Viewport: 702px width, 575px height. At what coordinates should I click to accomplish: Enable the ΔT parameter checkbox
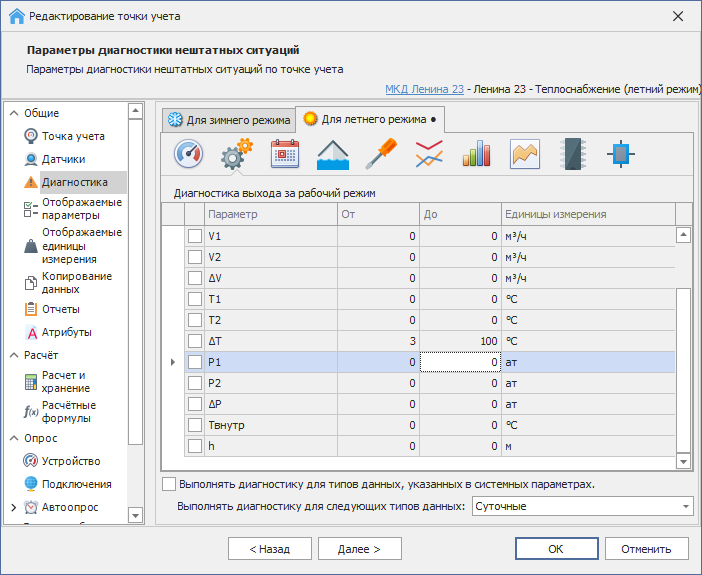click(195, 341)
